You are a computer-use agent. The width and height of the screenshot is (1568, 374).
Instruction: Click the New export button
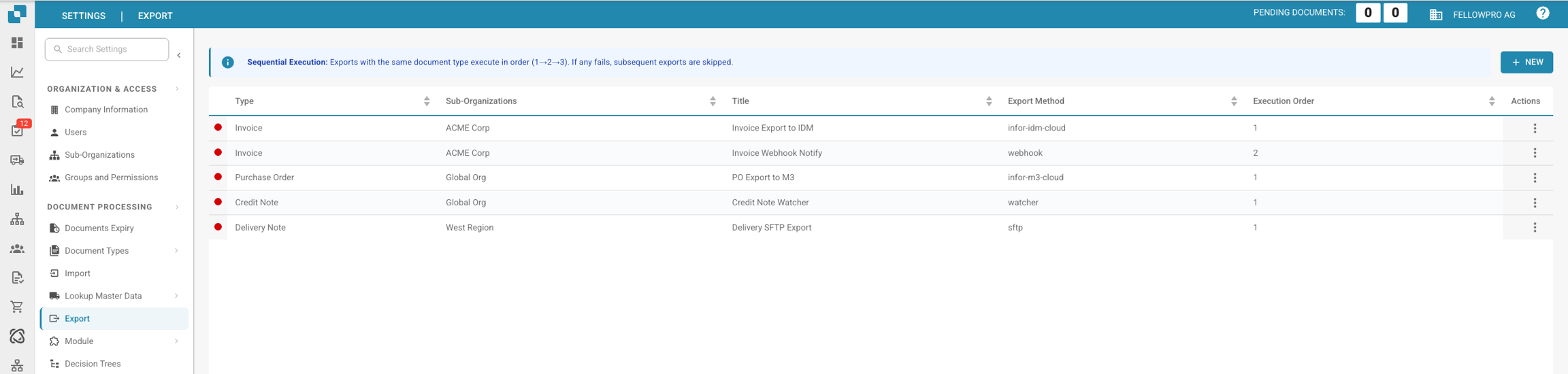click(1526, 62)
